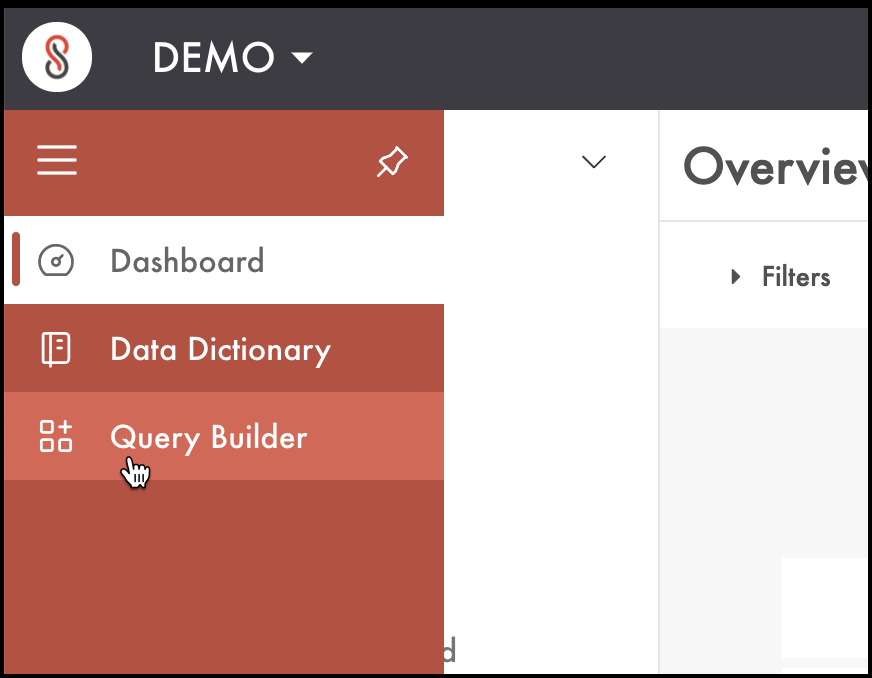The height and width of the screenshot is (678, 872).
Task: Click the red S logo icon
Action: pyautogui.click(x=57, y=57)
